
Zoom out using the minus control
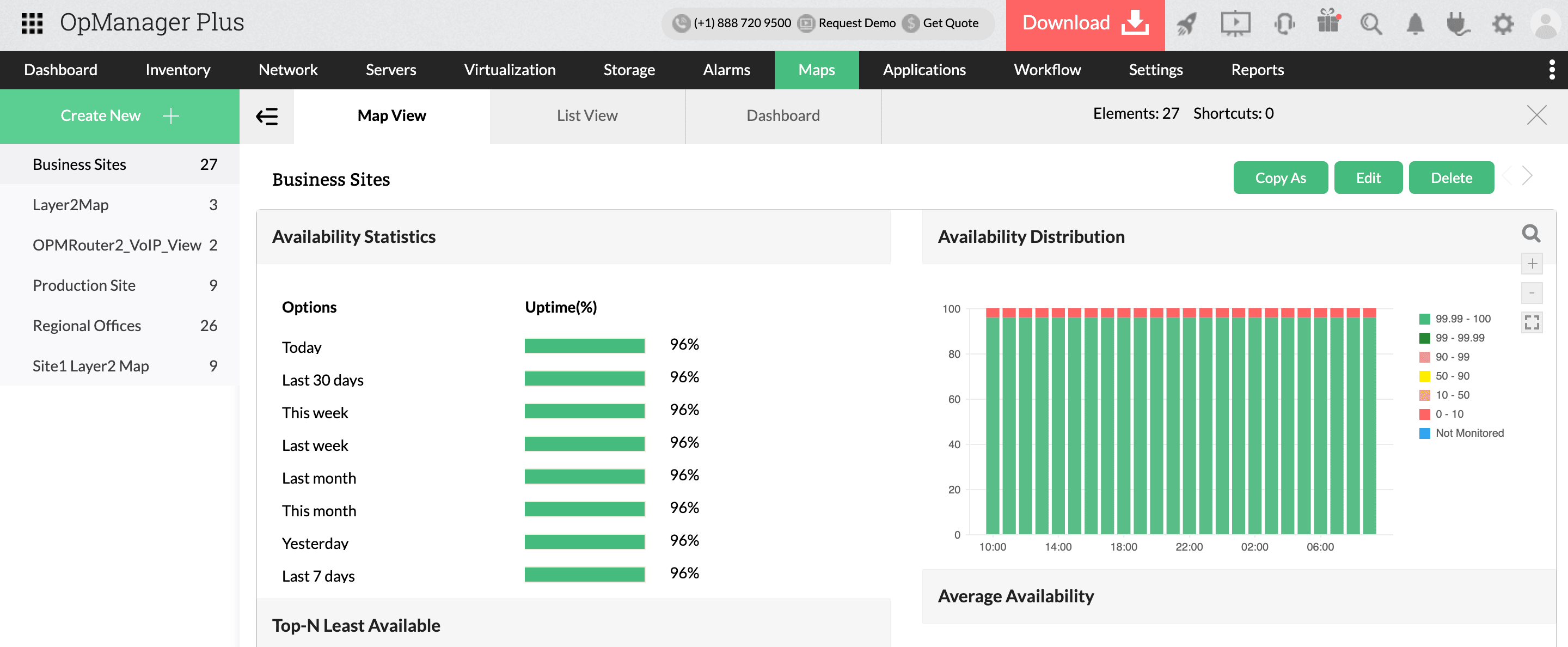click(1532, 293)
